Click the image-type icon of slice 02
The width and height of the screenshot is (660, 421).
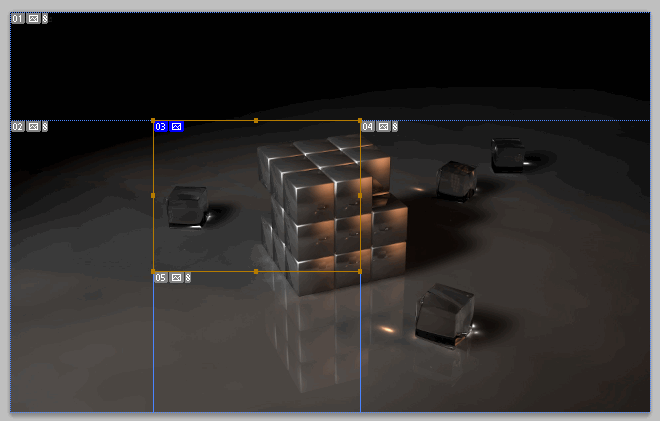point(33,127)
